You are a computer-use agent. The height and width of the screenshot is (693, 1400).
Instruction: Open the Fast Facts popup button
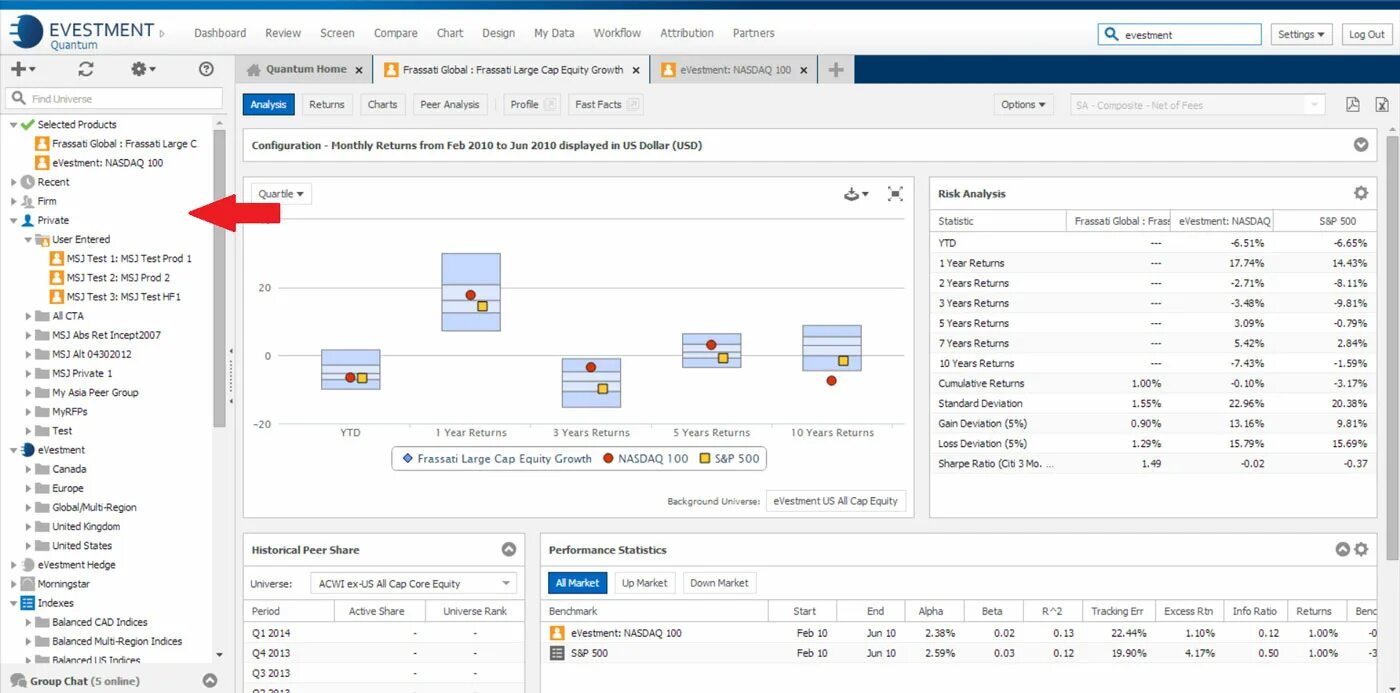point(606,105)
